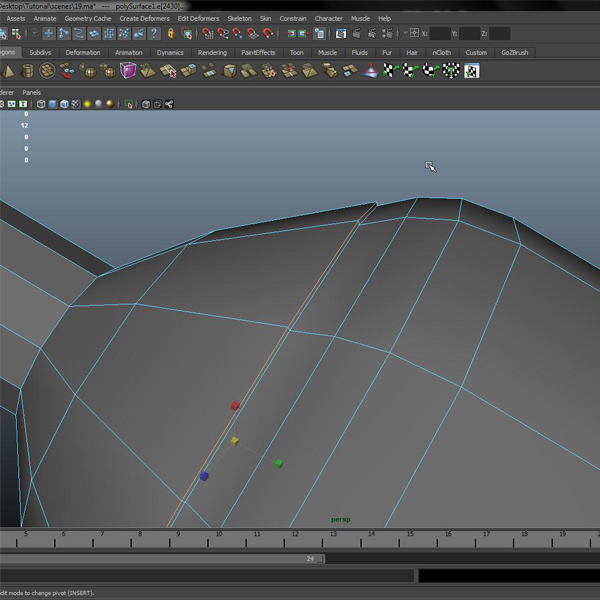This screenshot has height=600, width=600.
Task: Toggle snap to points magnet
Action: 238,34
